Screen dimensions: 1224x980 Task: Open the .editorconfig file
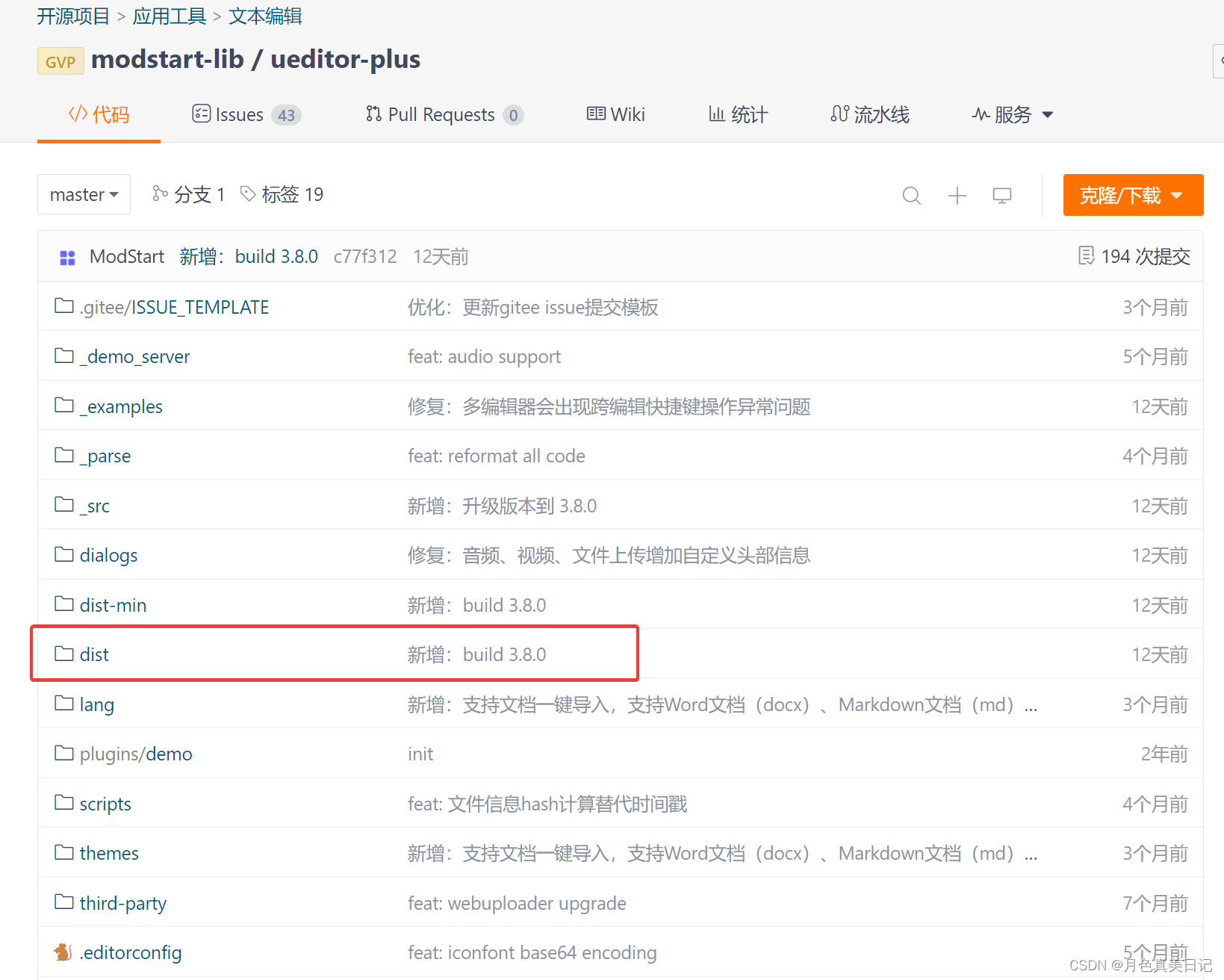pyautogui.click(x=130, y=952)
